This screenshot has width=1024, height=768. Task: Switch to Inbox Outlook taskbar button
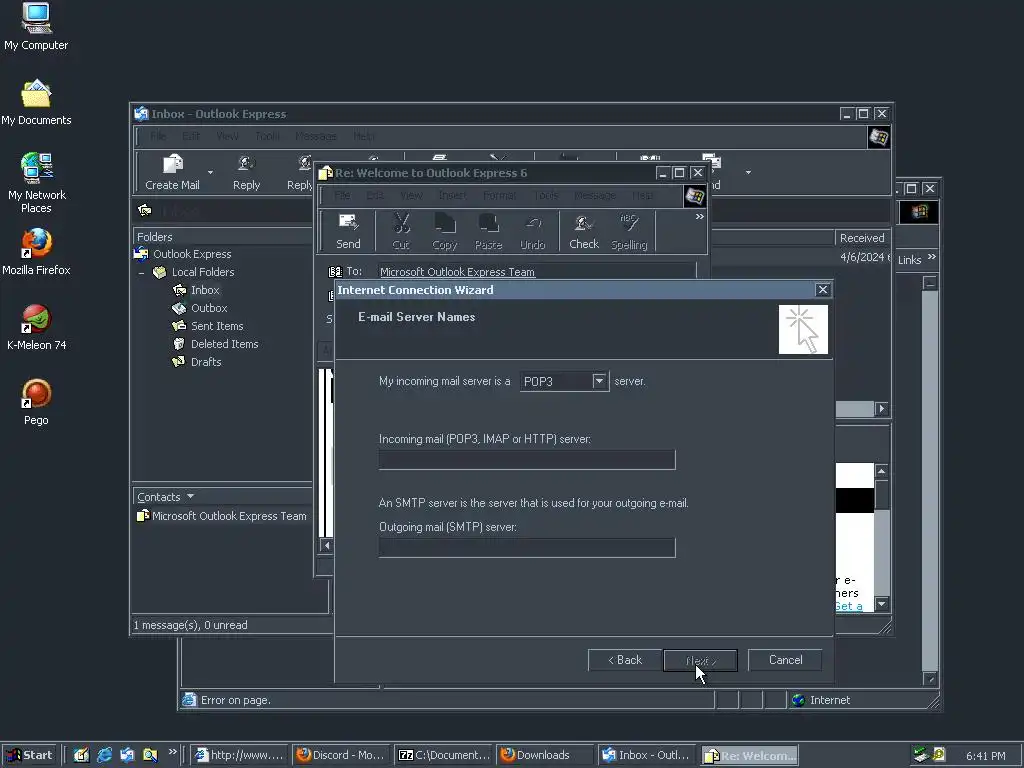(x=646, y=755)
